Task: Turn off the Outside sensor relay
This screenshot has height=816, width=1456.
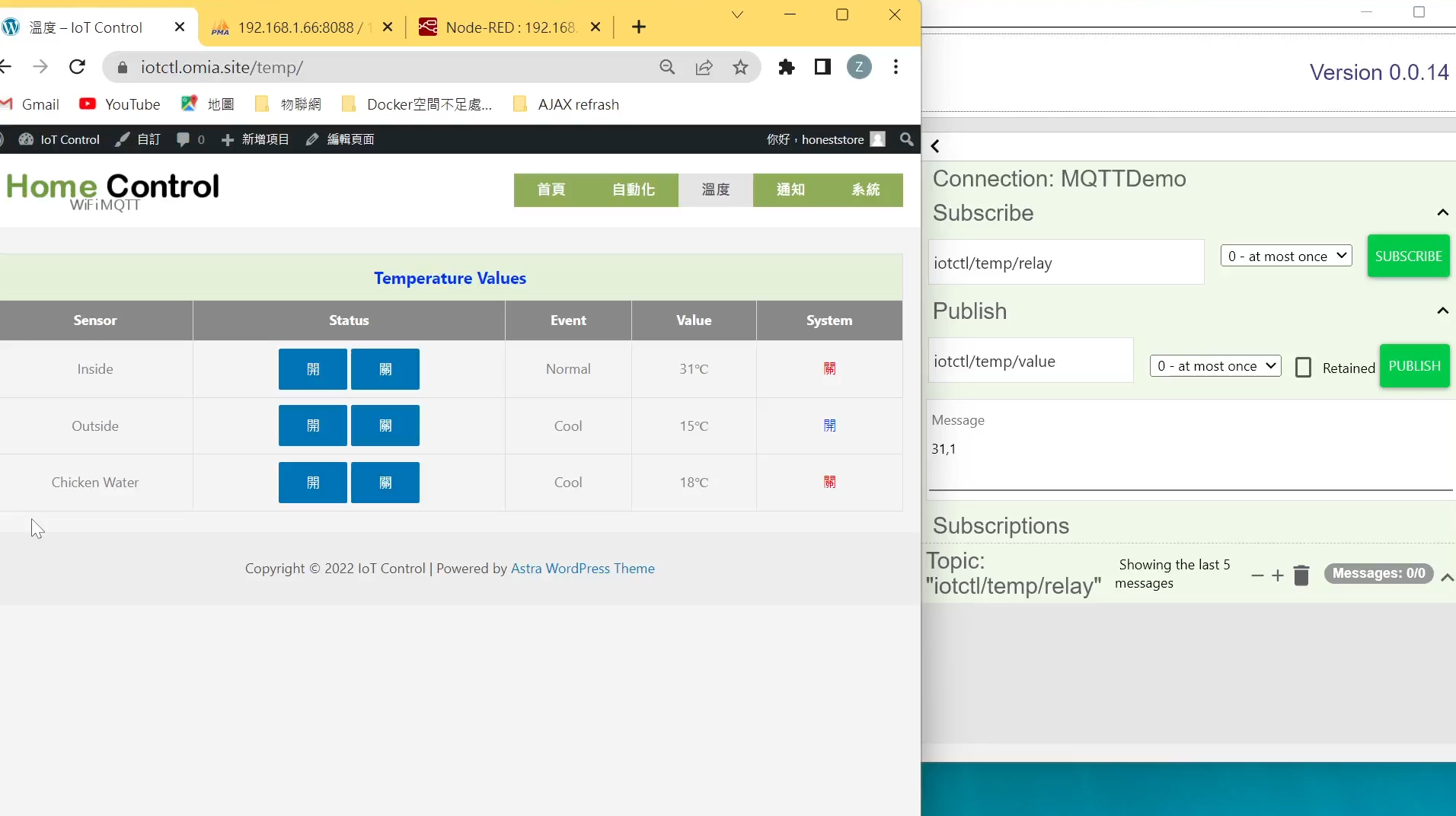Action: 385,426
